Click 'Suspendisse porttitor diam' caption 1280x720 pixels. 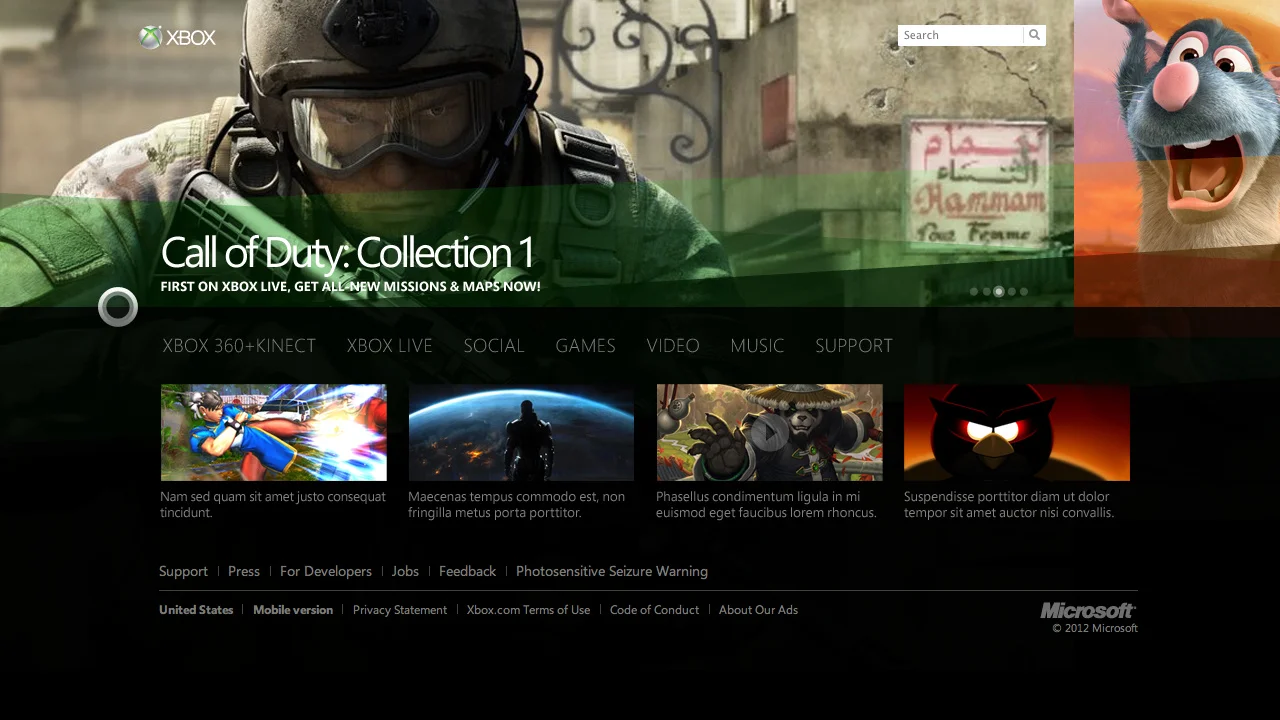tap(1009, 505)
